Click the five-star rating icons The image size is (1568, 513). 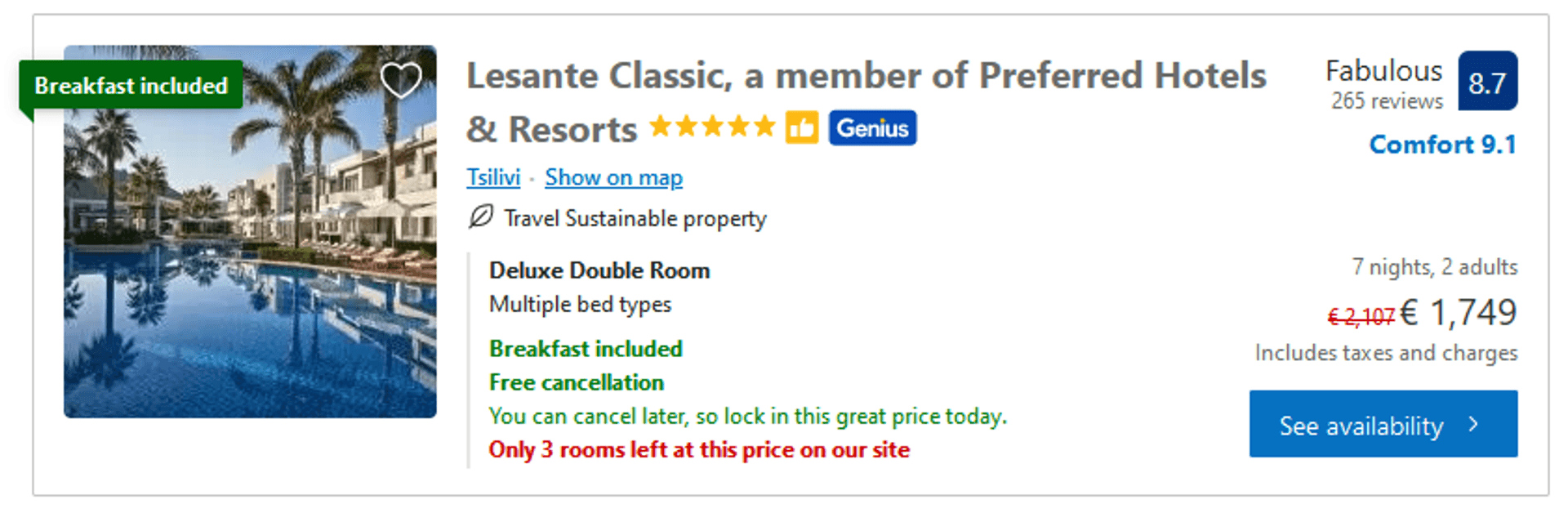click(x=711, y=127)
